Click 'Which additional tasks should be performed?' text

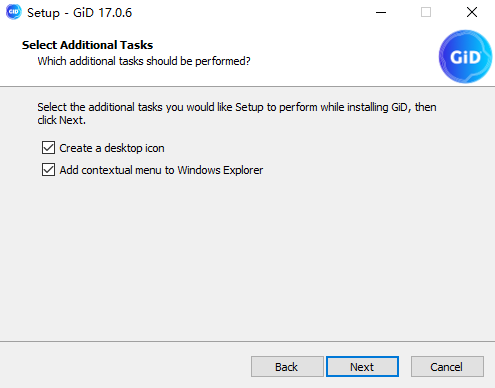[144, 61]
